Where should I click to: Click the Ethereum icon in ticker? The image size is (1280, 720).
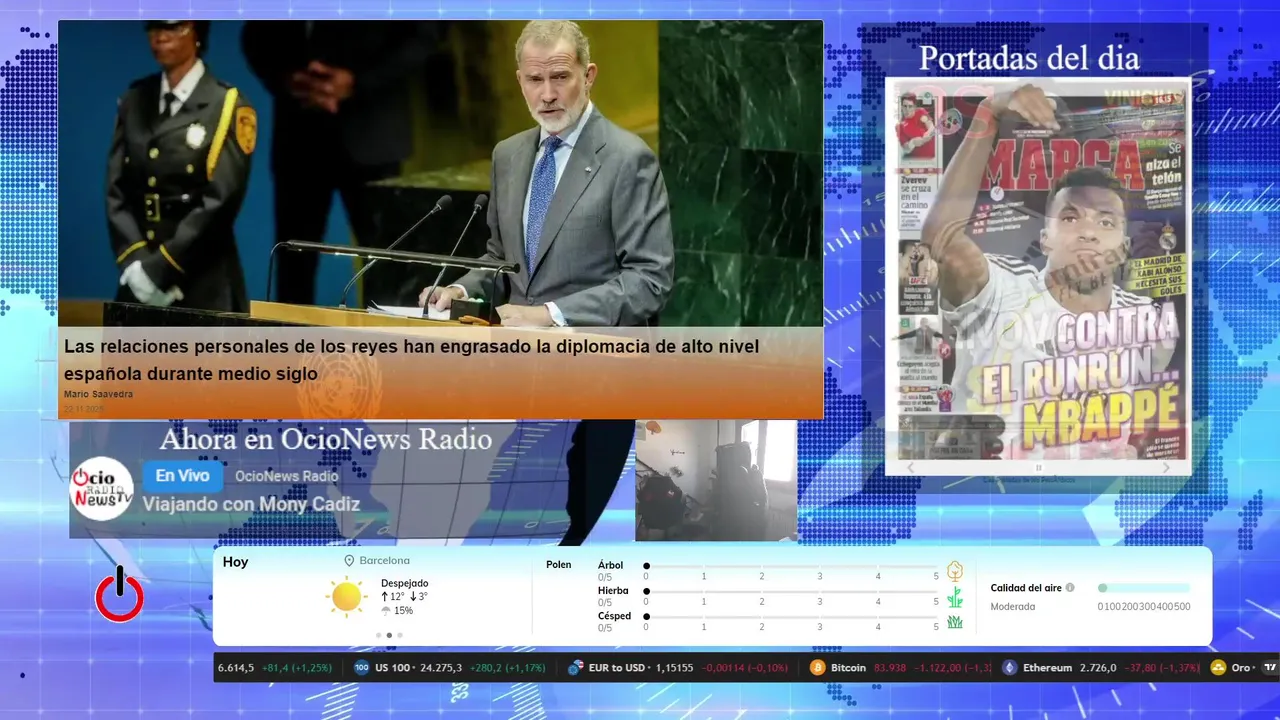click(1009, 668)
